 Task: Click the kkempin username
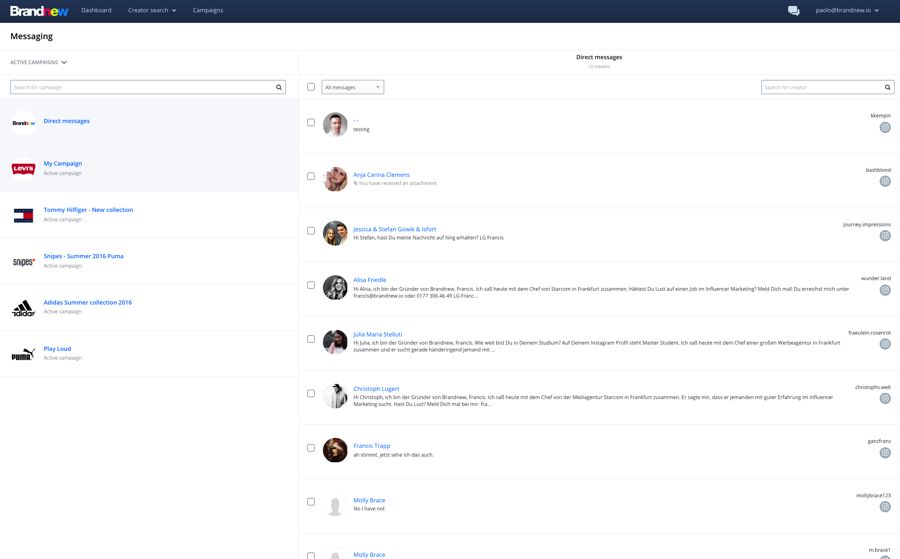(880, 115)
